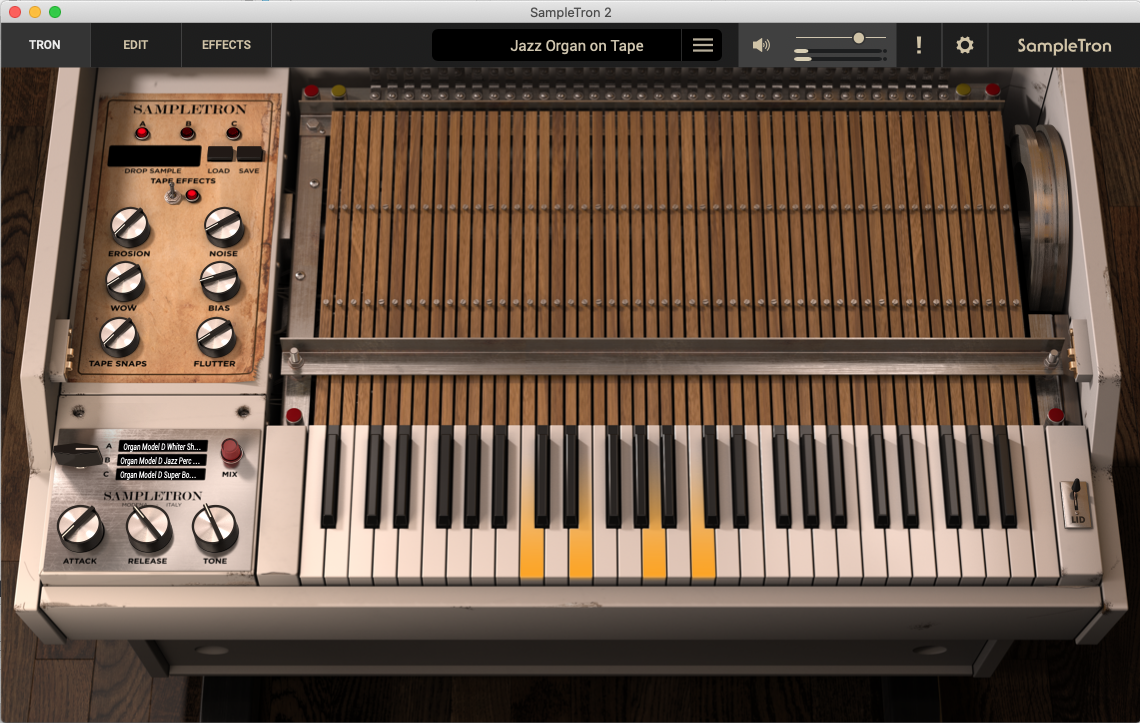Switch to the EFFECTS tab
Screen dimensions: 1140x723
coord(225,44)
